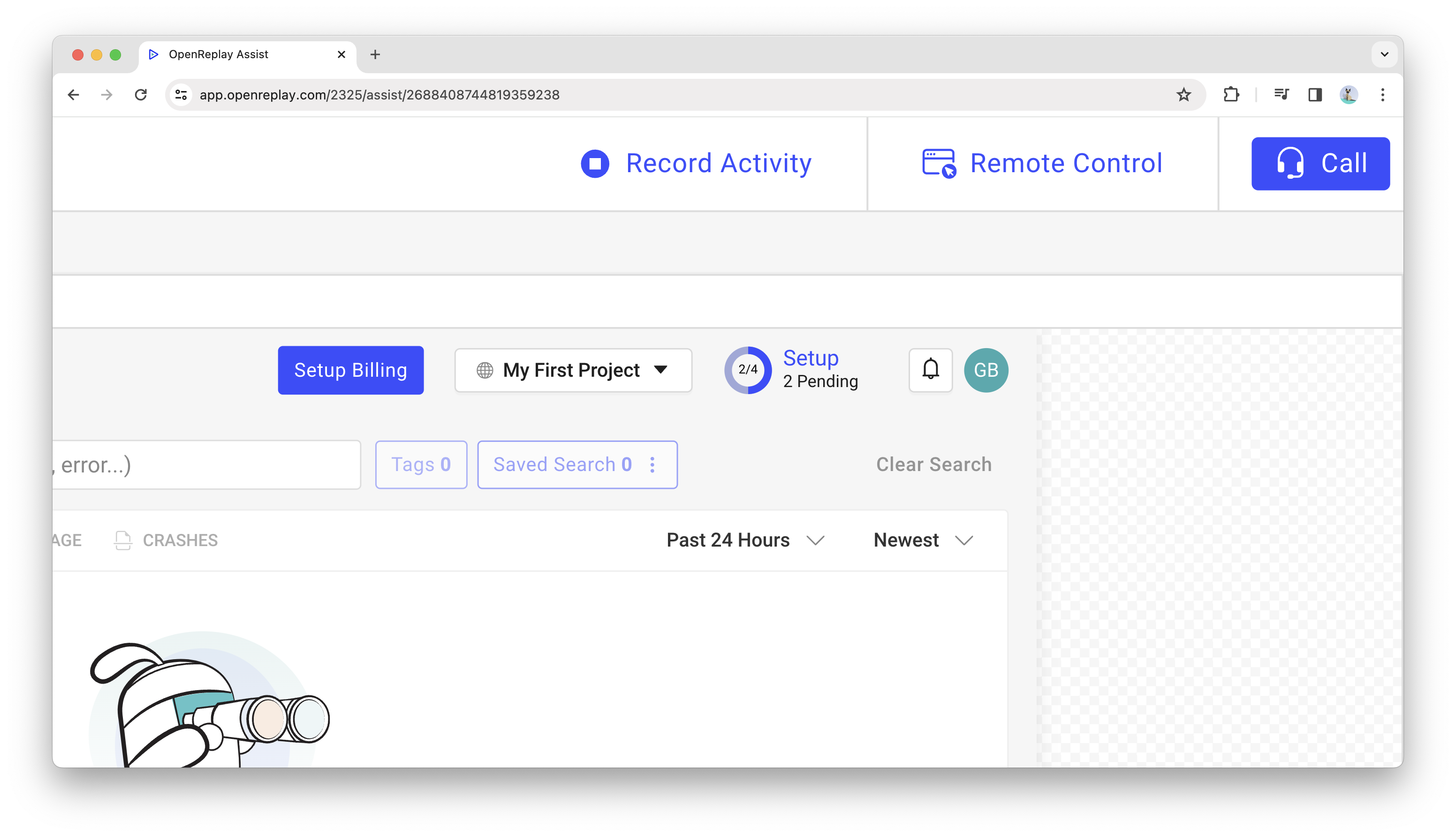Open the Chrome profile avatar
1456x837 pixels.
(1349, 95)
